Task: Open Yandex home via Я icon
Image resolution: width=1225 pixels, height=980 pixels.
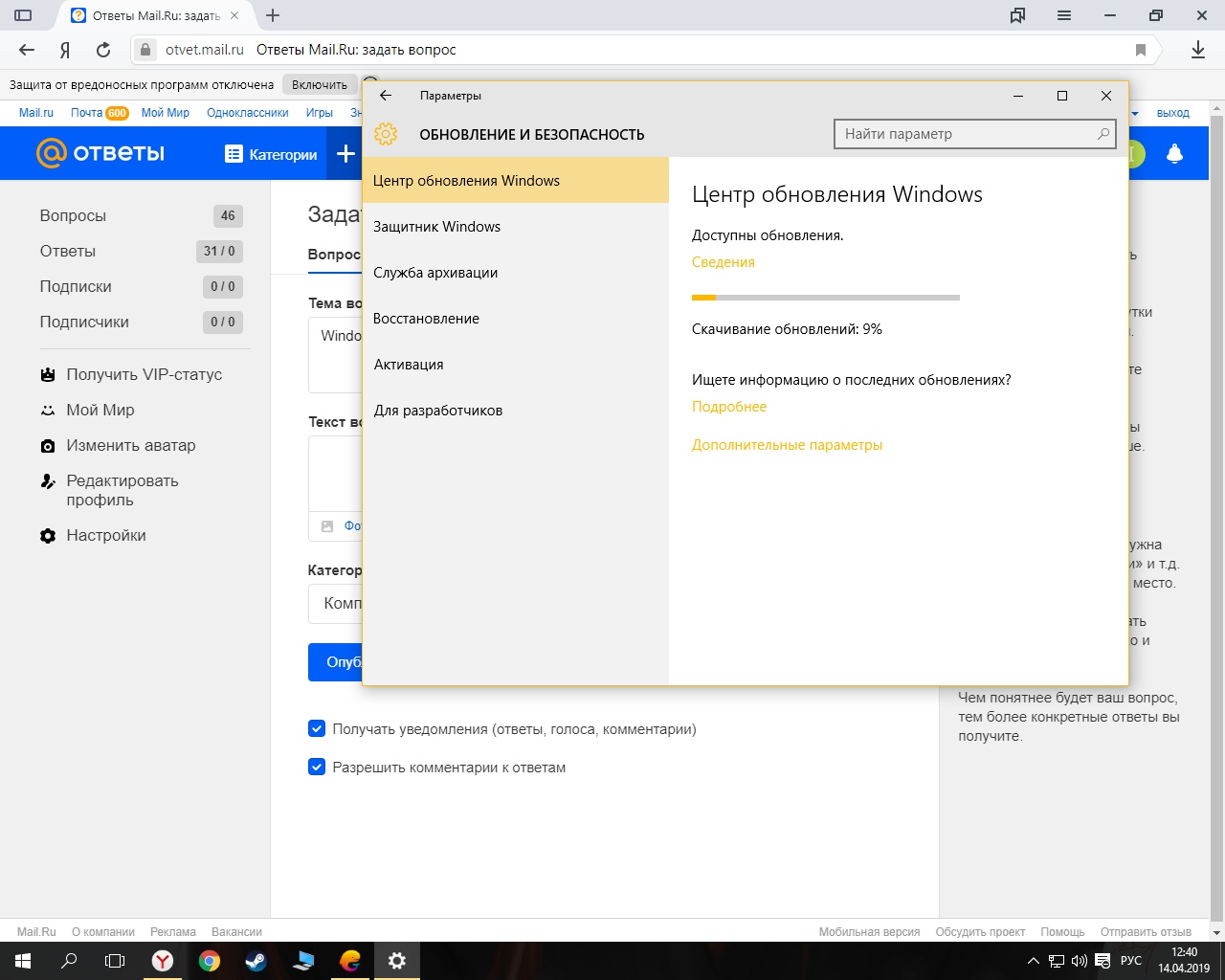Action: (65, 50)
